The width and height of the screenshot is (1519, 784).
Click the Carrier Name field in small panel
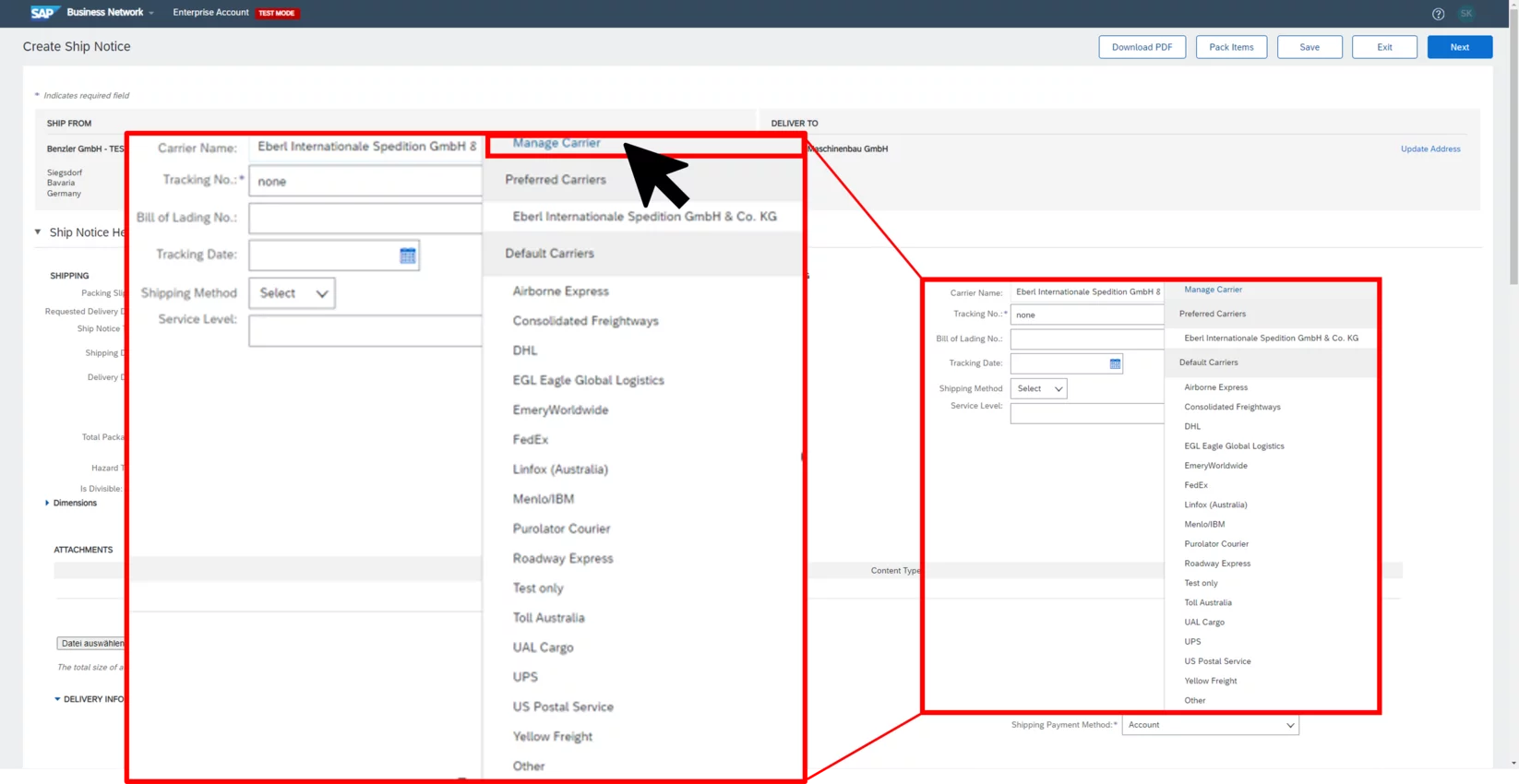coord(1087,291)
